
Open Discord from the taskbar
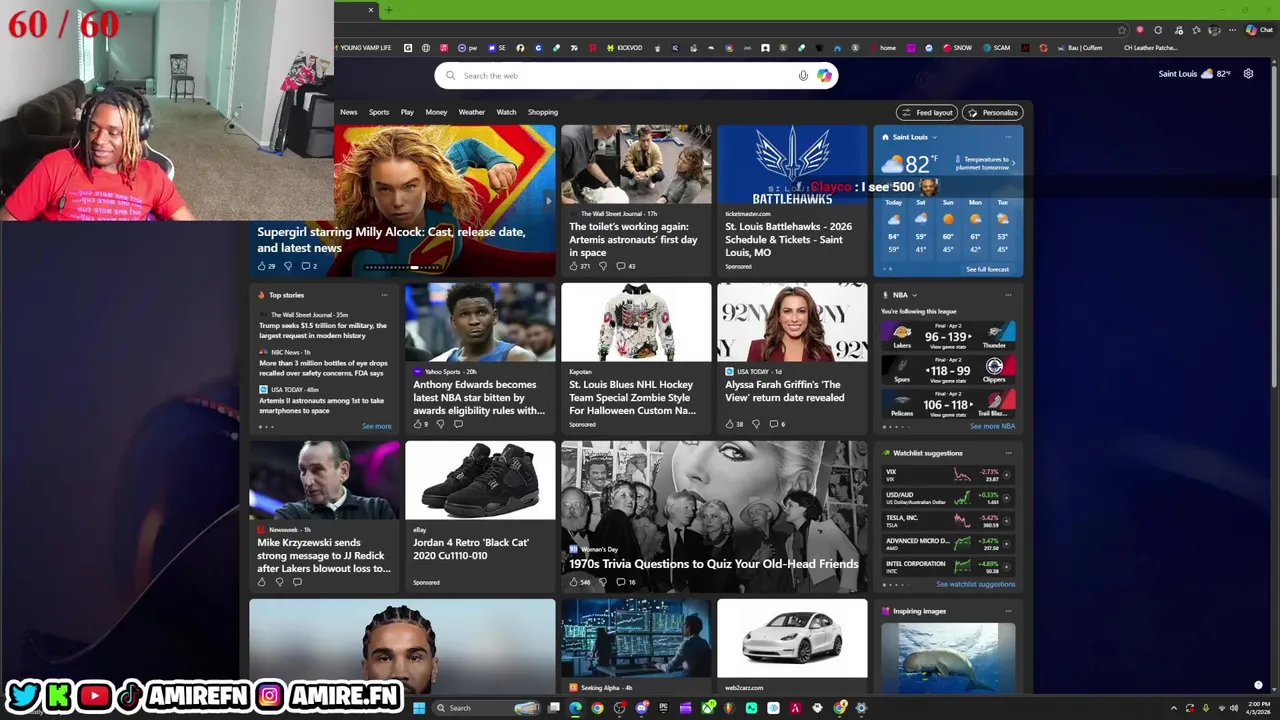pos(641,708)
